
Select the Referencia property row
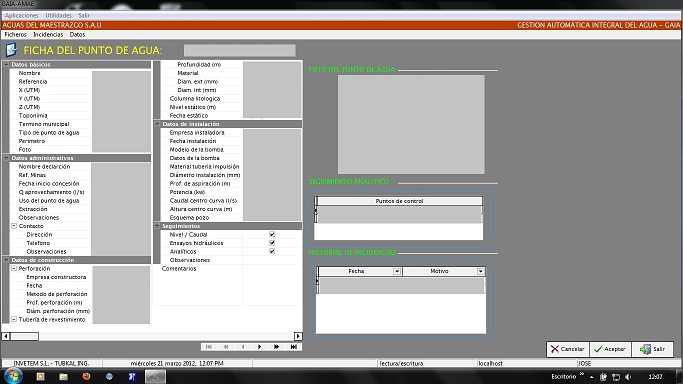click(x=80, y=81)
